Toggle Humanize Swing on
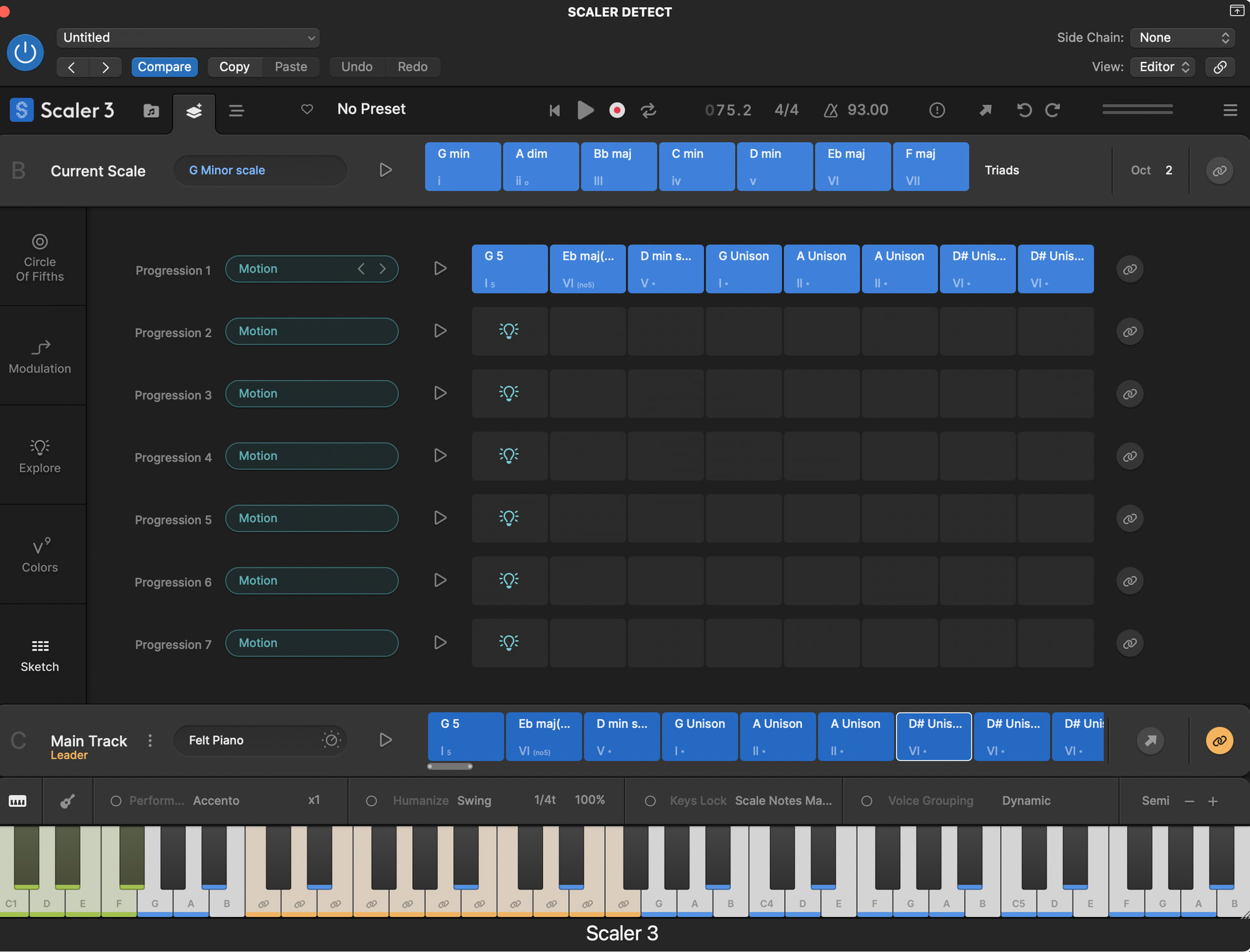Viewport: 1250px width, 952px height. click(372, 801)
